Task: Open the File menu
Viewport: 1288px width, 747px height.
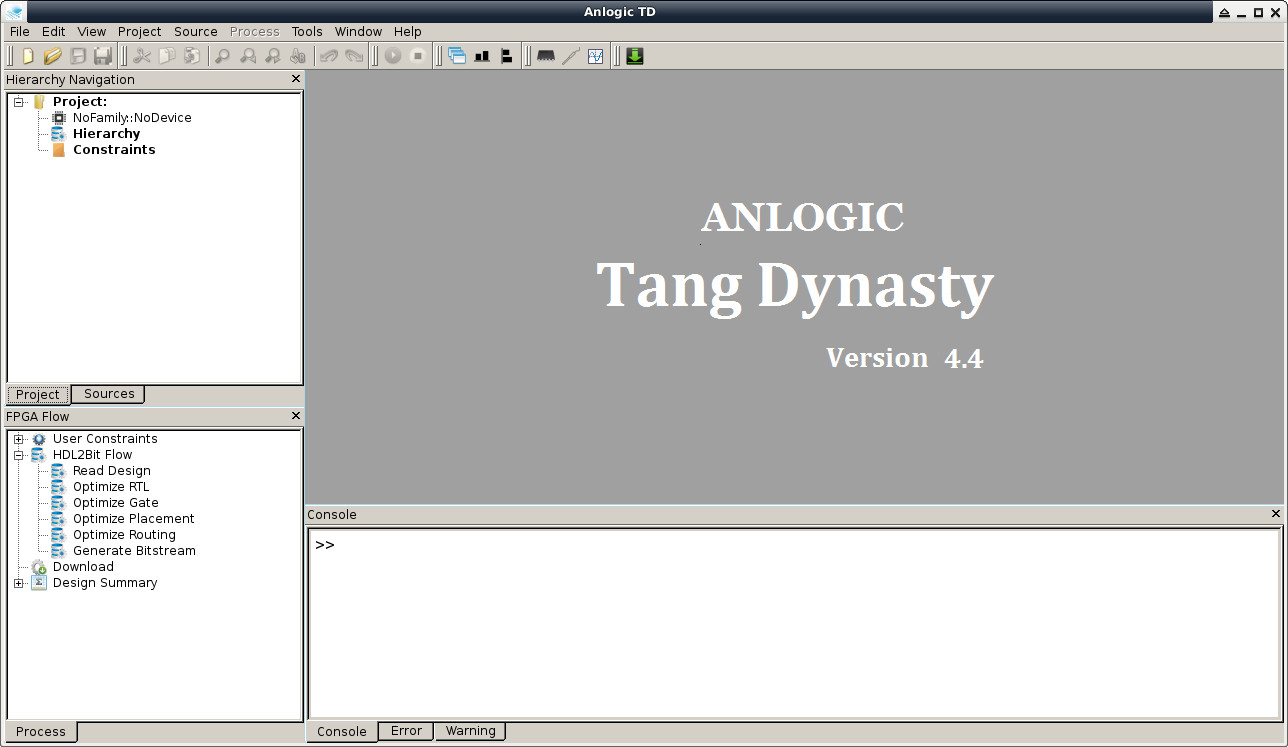Action: coord(20,31)
